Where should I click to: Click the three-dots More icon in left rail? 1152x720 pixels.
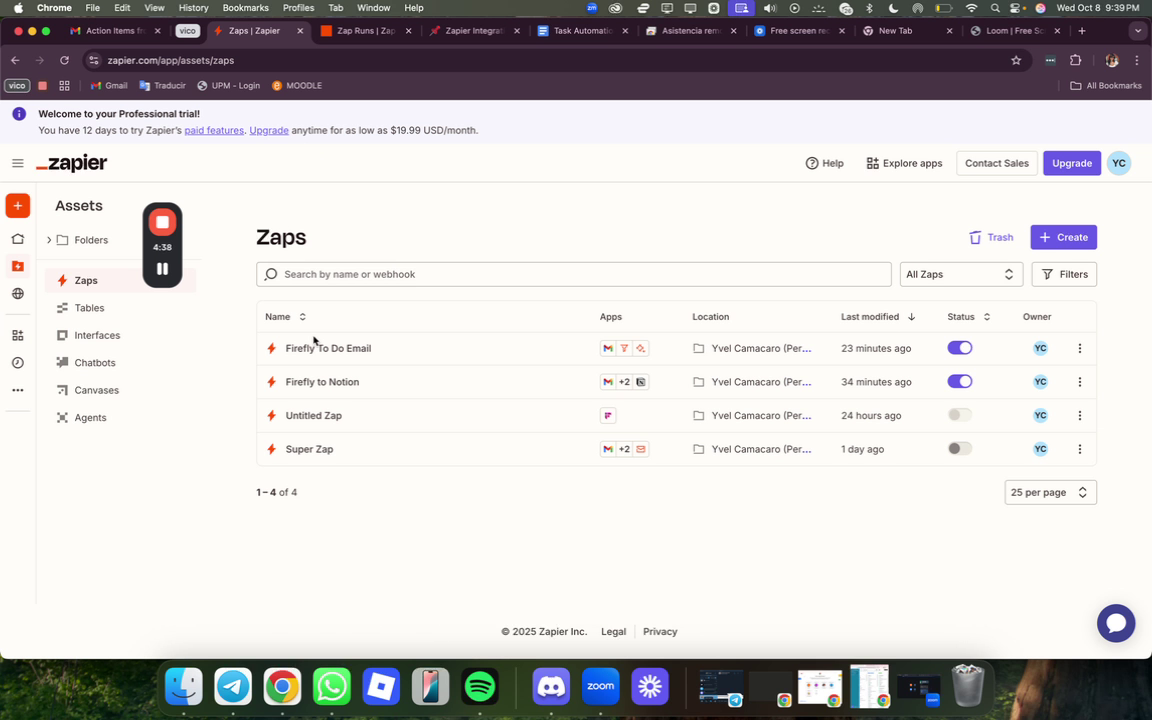pyautogui.click(x=18, y=390)
